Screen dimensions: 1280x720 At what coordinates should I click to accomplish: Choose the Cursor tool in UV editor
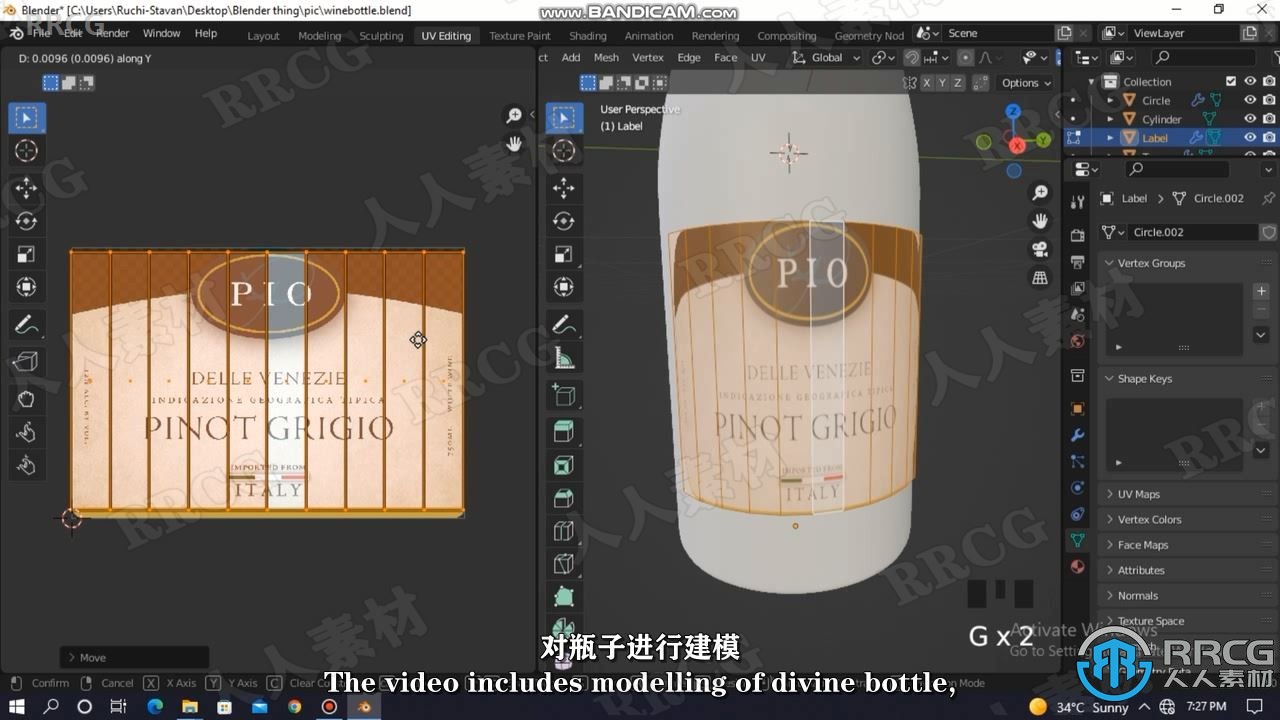26,151
